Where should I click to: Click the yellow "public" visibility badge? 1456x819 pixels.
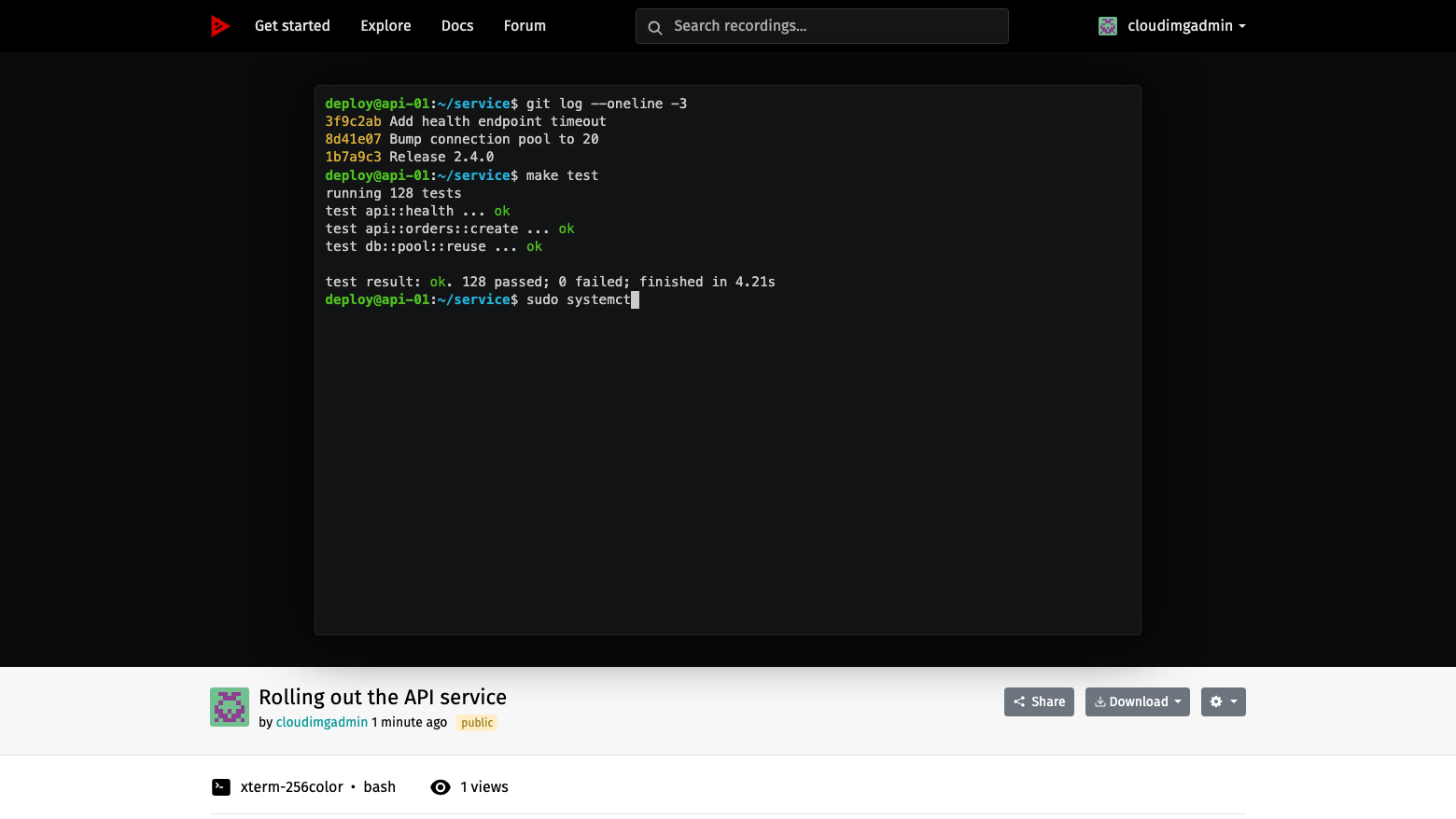tap(477, 723)
